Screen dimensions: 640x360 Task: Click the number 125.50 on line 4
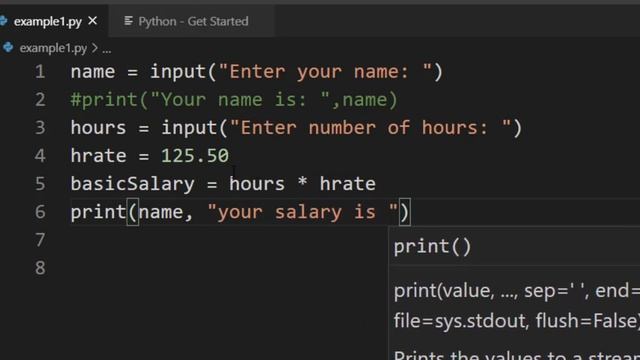tap(195, 156)
